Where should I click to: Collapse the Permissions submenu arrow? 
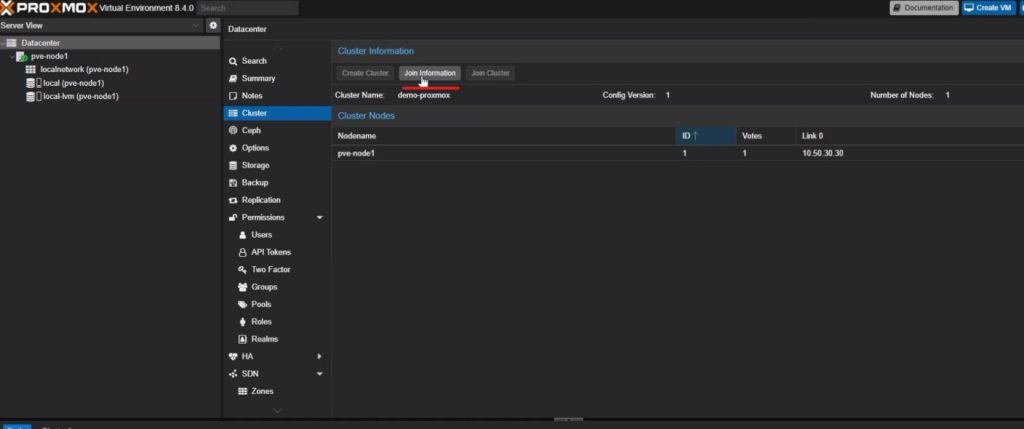319,217
